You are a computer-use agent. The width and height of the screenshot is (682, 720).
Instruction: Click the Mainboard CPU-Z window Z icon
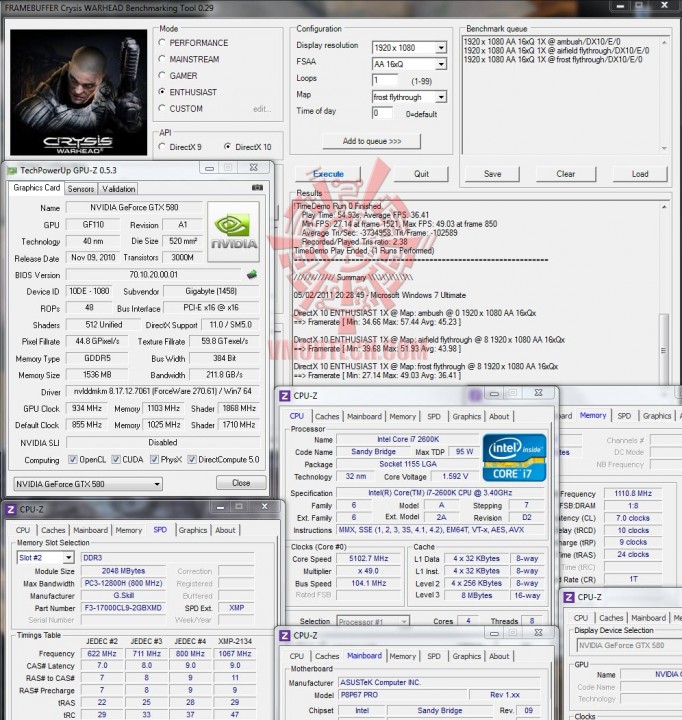click(x=285, y=635)
